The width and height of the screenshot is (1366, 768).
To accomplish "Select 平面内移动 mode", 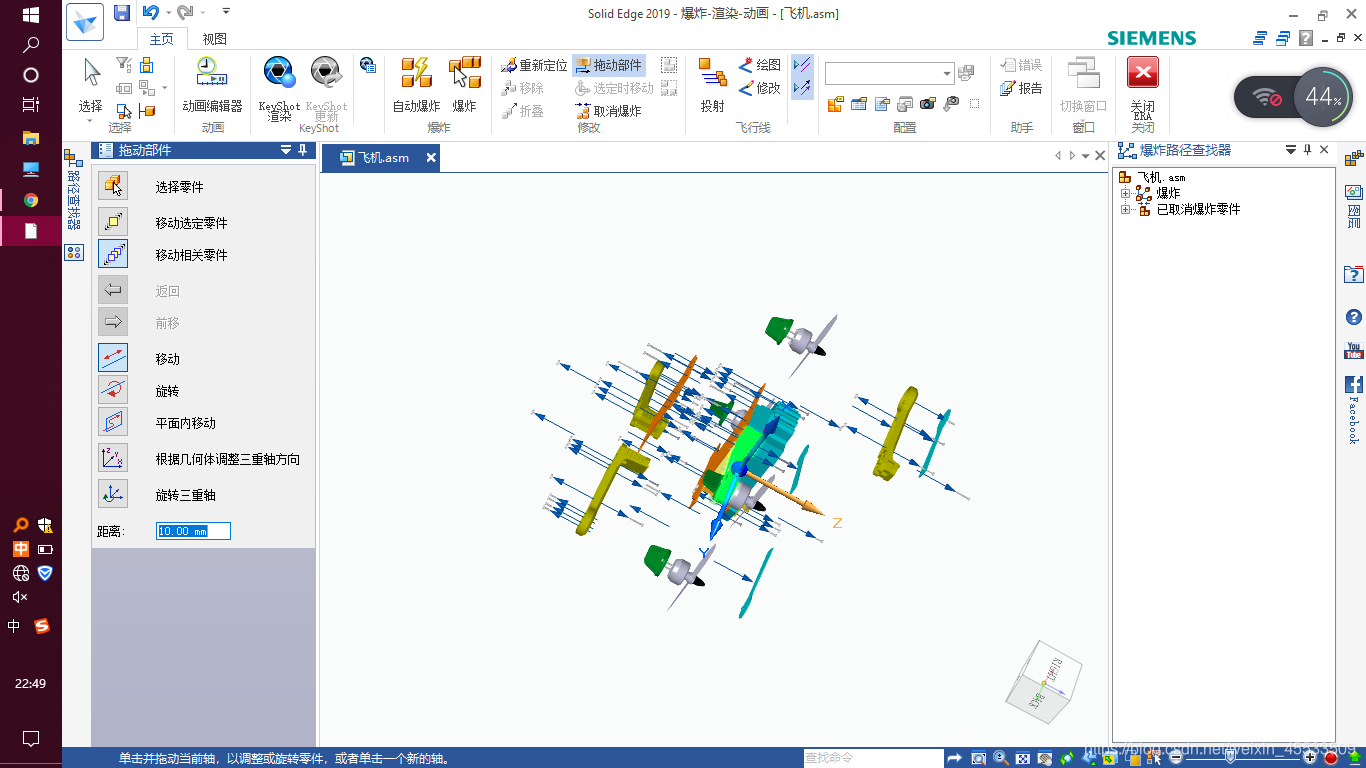I will coord(113,422).
